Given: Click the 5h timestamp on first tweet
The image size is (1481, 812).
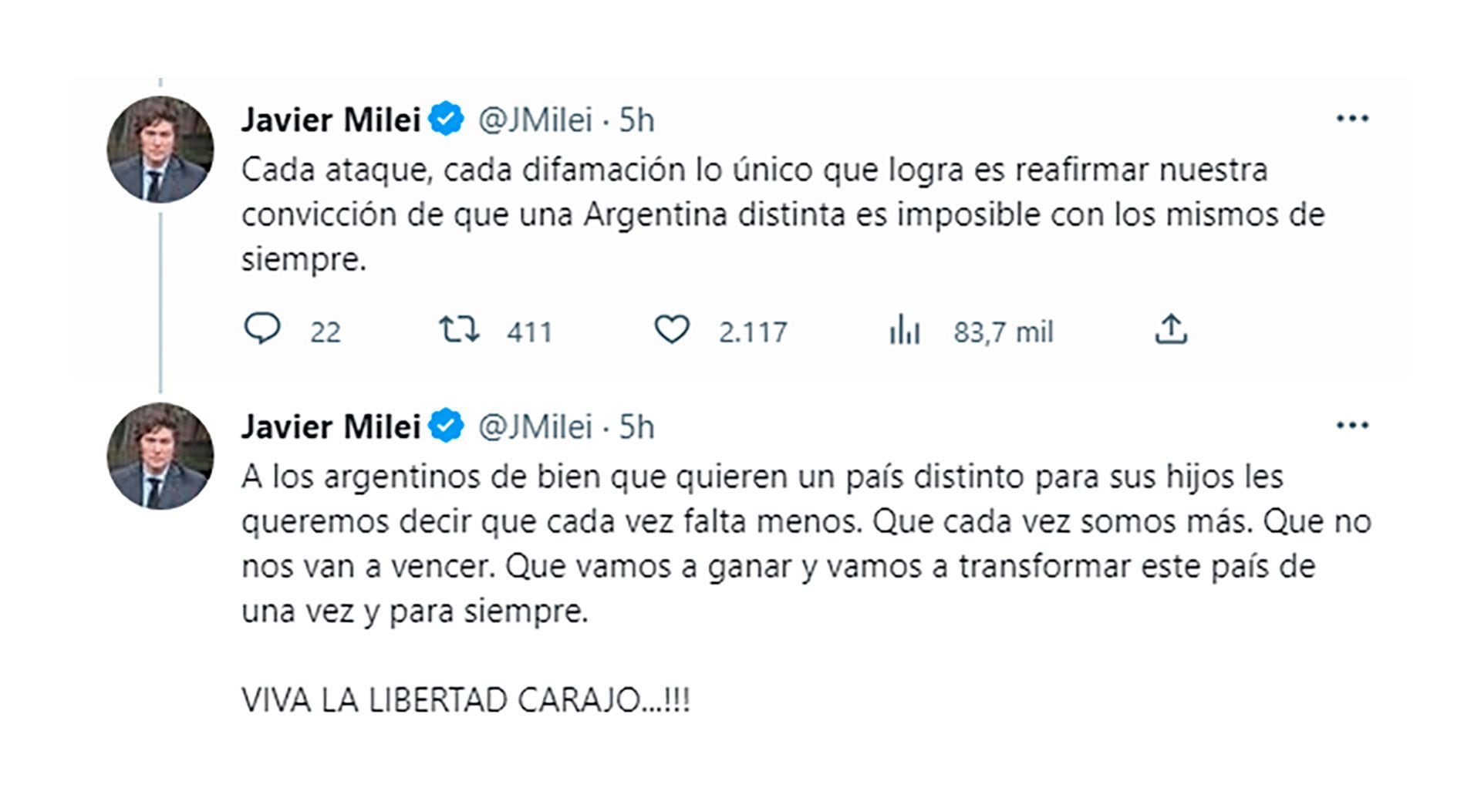Looking at the screenshot, I should coord(637,120).
